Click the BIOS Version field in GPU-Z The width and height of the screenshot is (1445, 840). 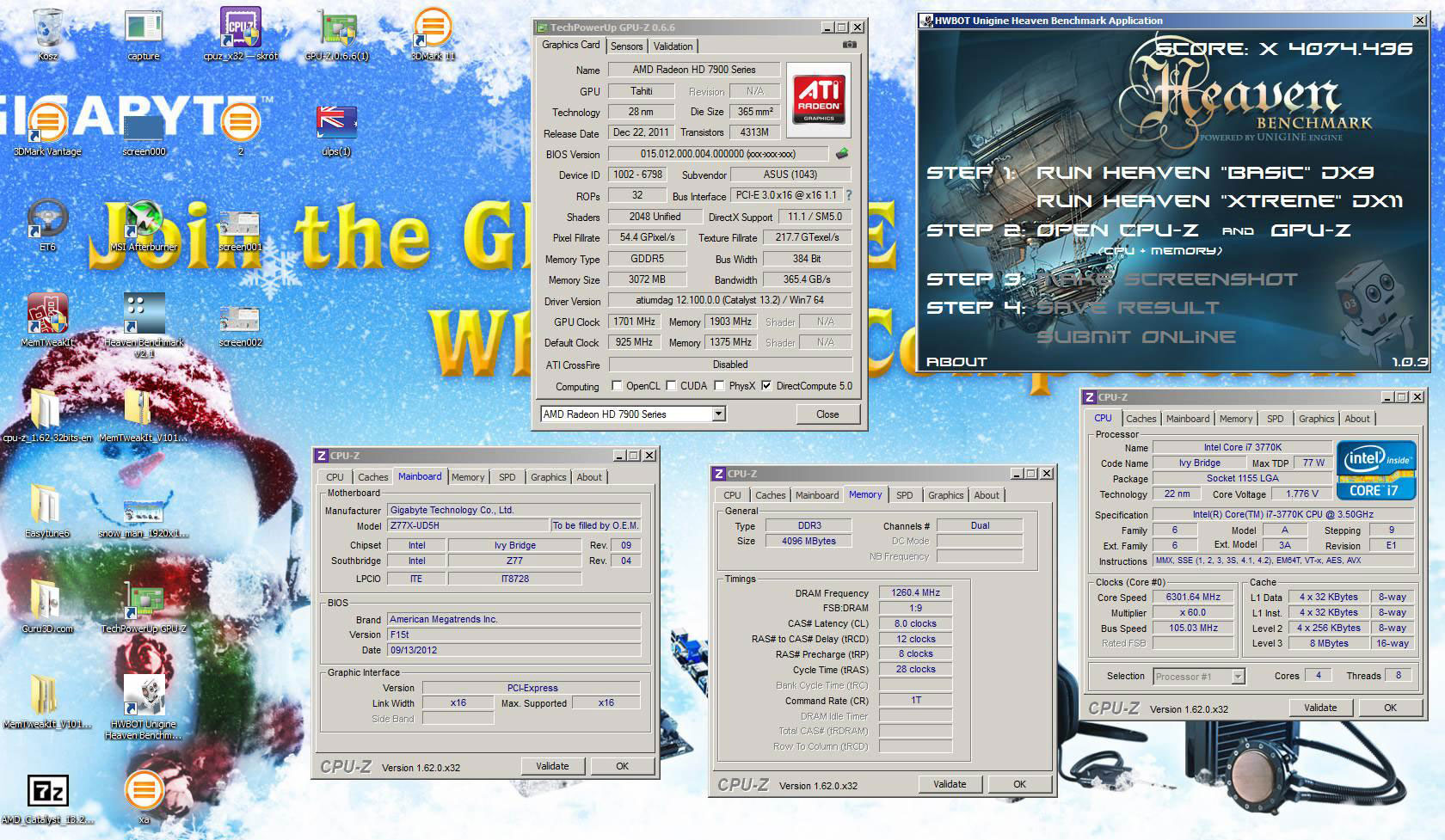[x=718, y=154]
